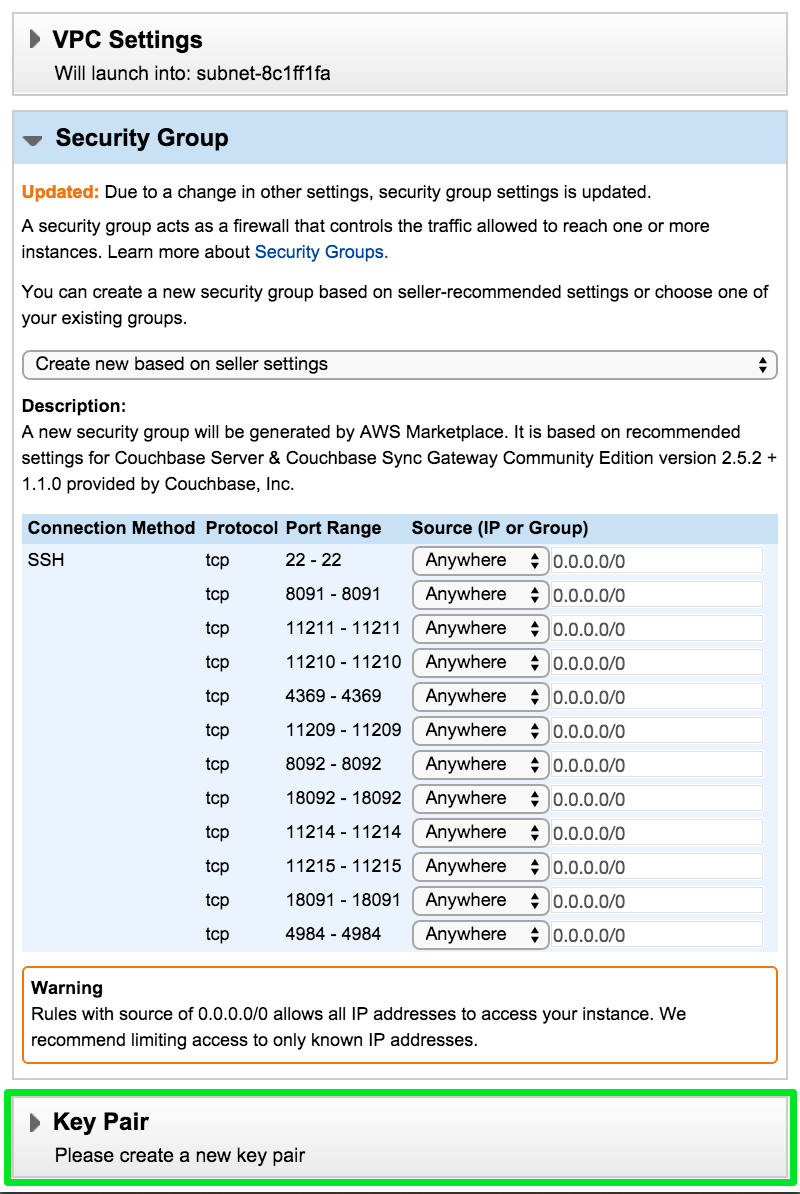Click the IP field for port 22
The image size is (800, 1194).
[657, 561]
